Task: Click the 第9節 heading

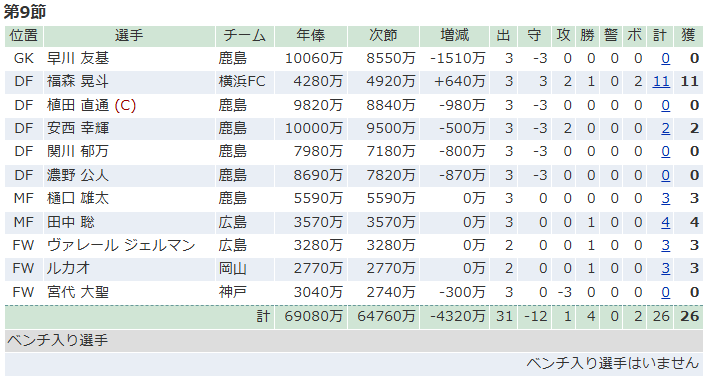Action: [25, 12]
